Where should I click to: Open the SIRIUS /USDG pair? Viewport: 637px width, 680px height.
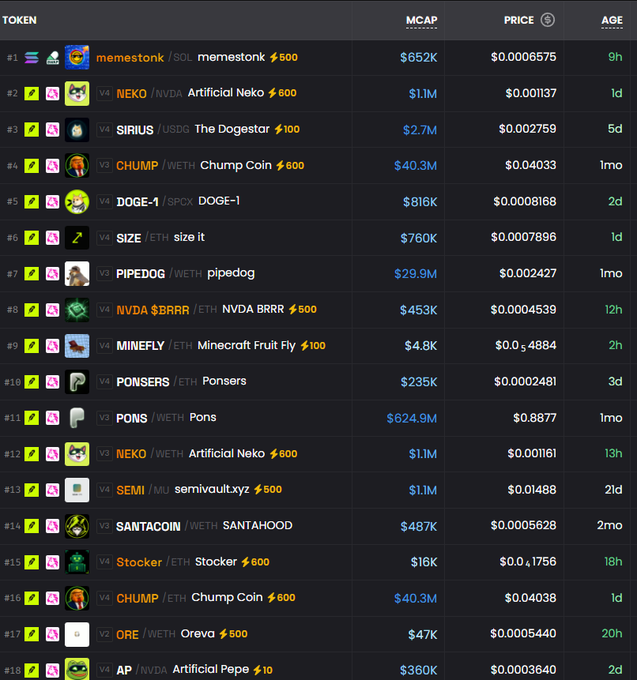(153, 130)
